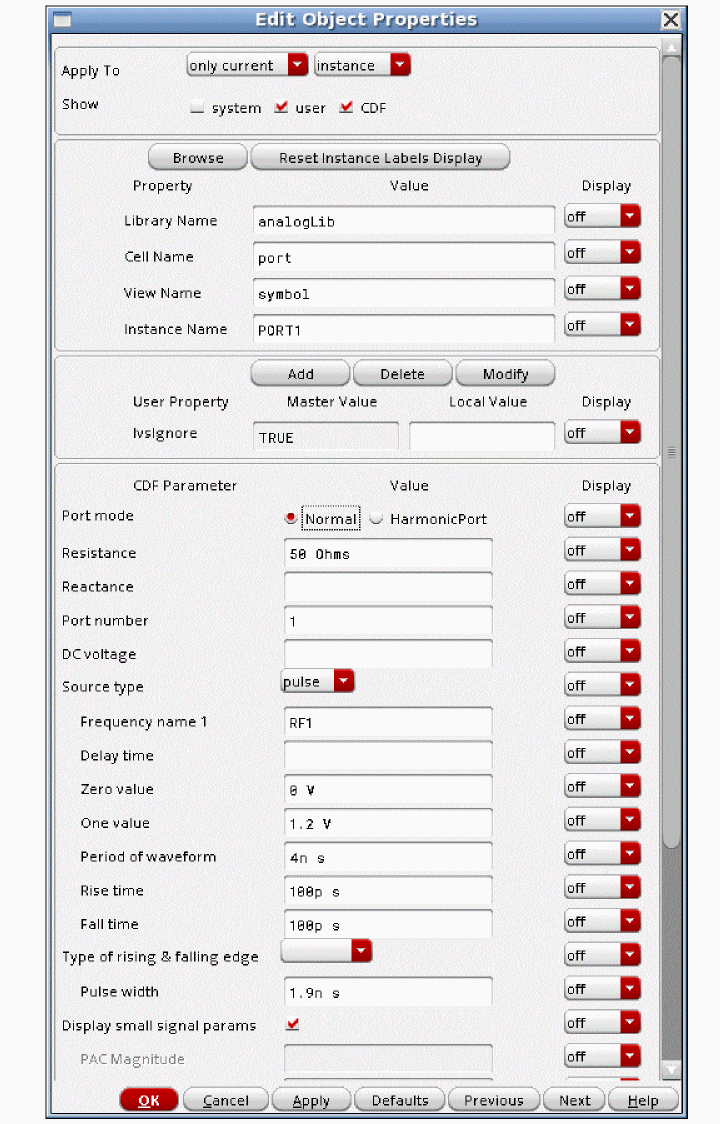
Task: Open Type of rising & falling edge dropdown
Action: coord(326,951)
